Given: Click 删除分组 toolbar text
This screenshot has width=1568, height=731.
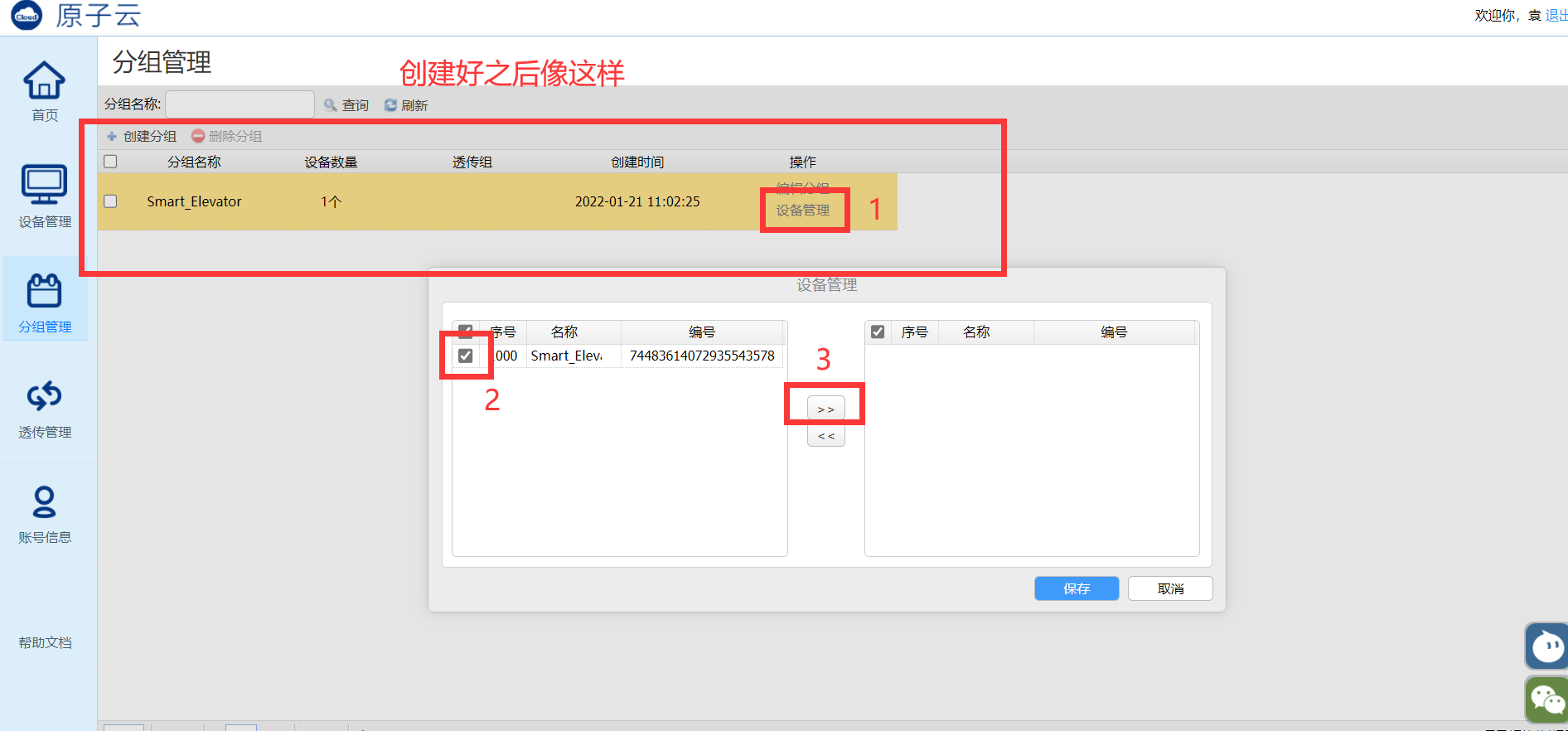Looking at the screenshot, I should click(x=235, y=136).
